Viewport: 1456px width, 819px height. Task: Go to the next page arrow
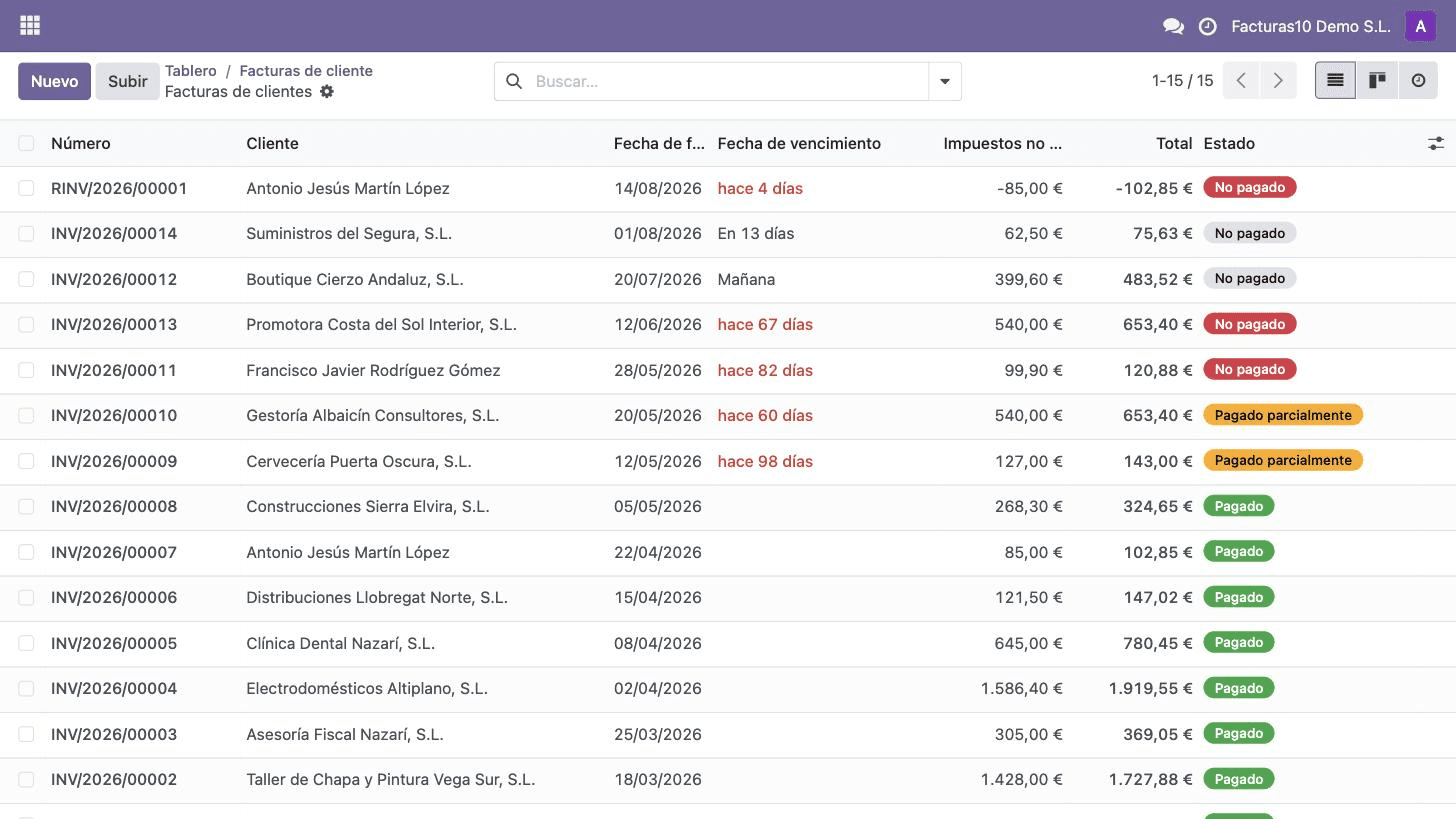[x=1278, y=81]
